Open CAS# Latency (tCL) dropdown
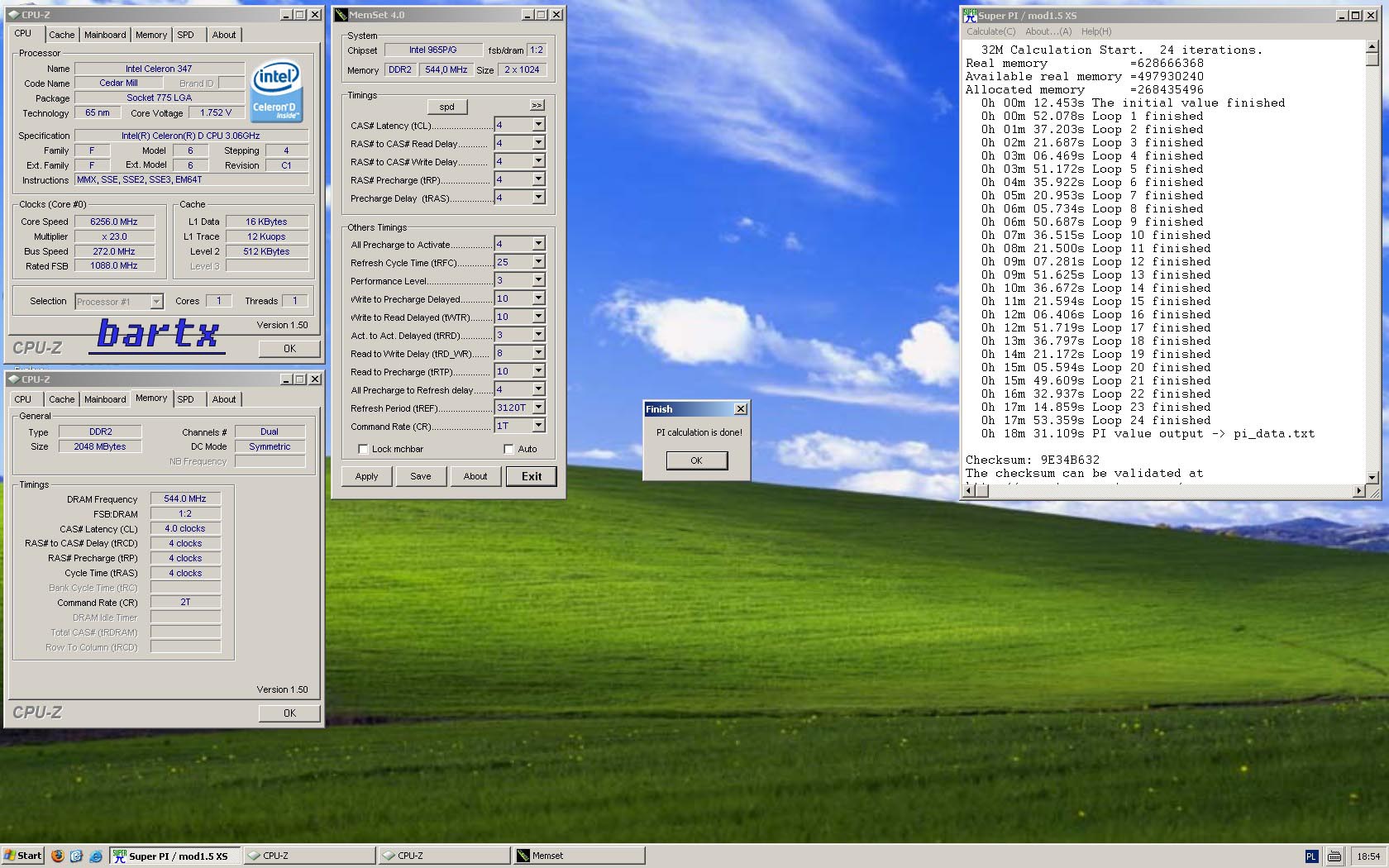 [x=538, y=125]
